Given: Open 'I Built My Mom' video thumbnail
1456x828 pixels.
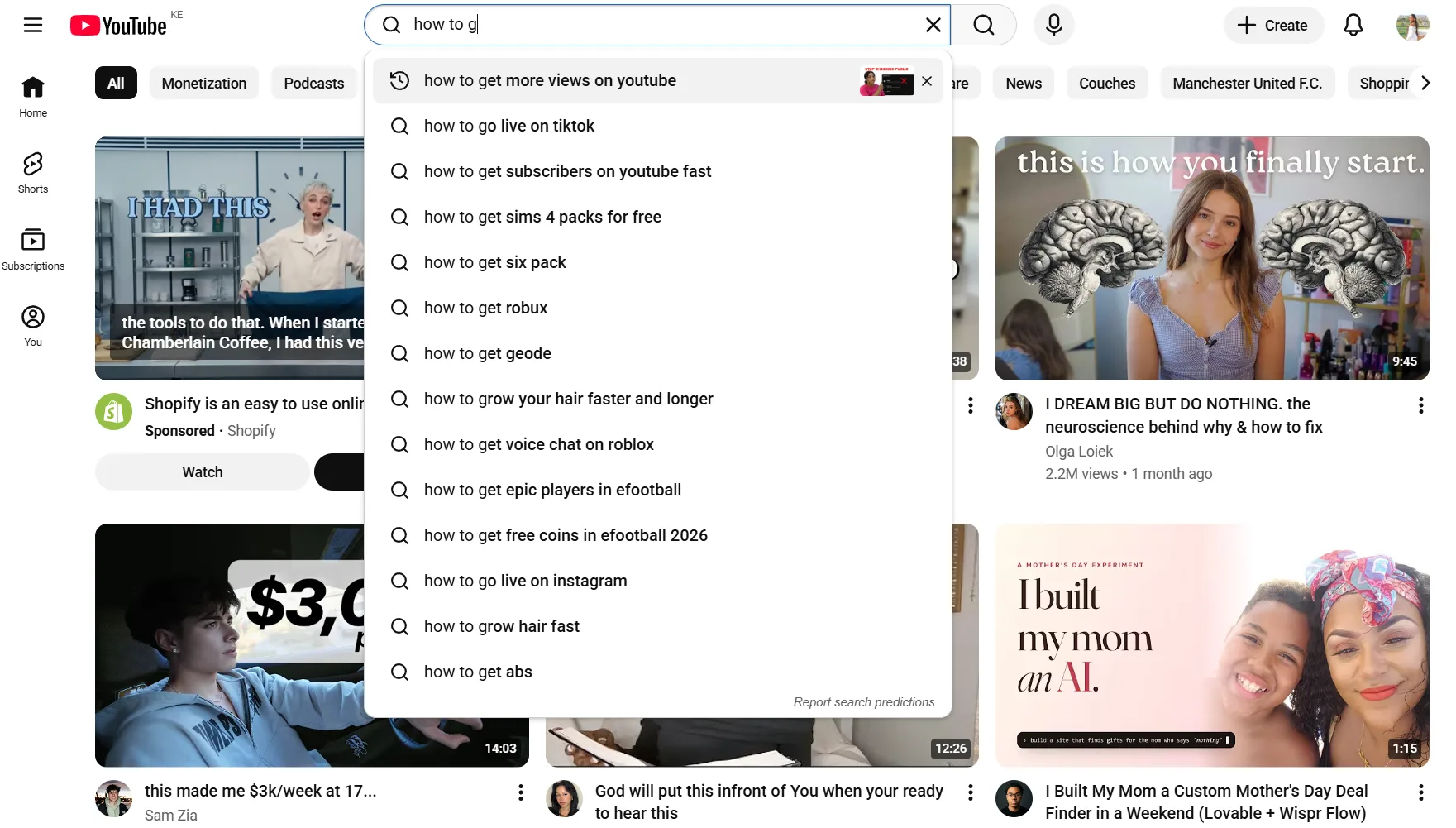Looking at the screenshot, I should click(1212, 645).
